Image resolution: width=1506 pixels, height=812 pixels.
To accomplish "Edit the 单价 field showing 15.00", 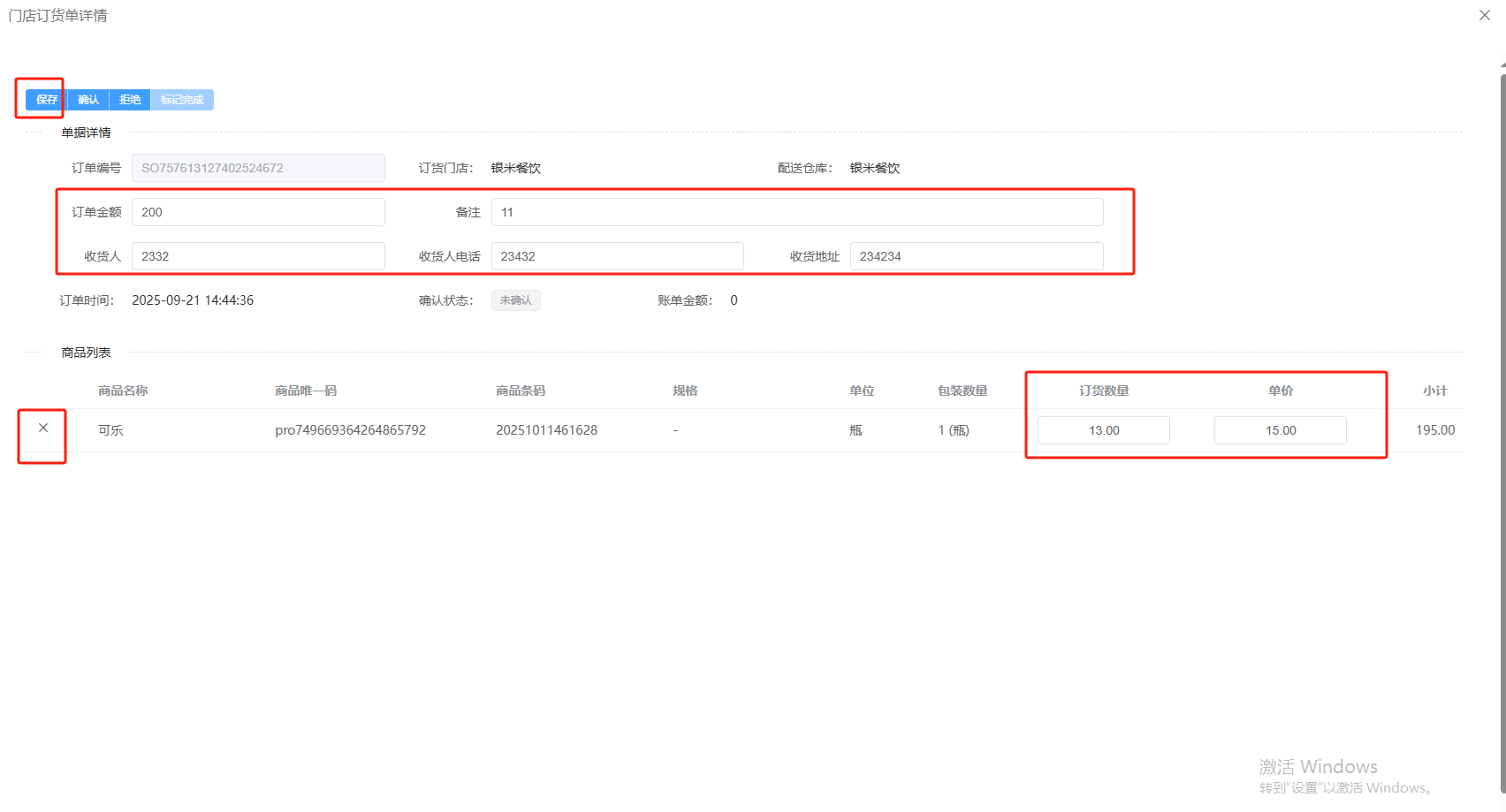I will click(1280, 430).
